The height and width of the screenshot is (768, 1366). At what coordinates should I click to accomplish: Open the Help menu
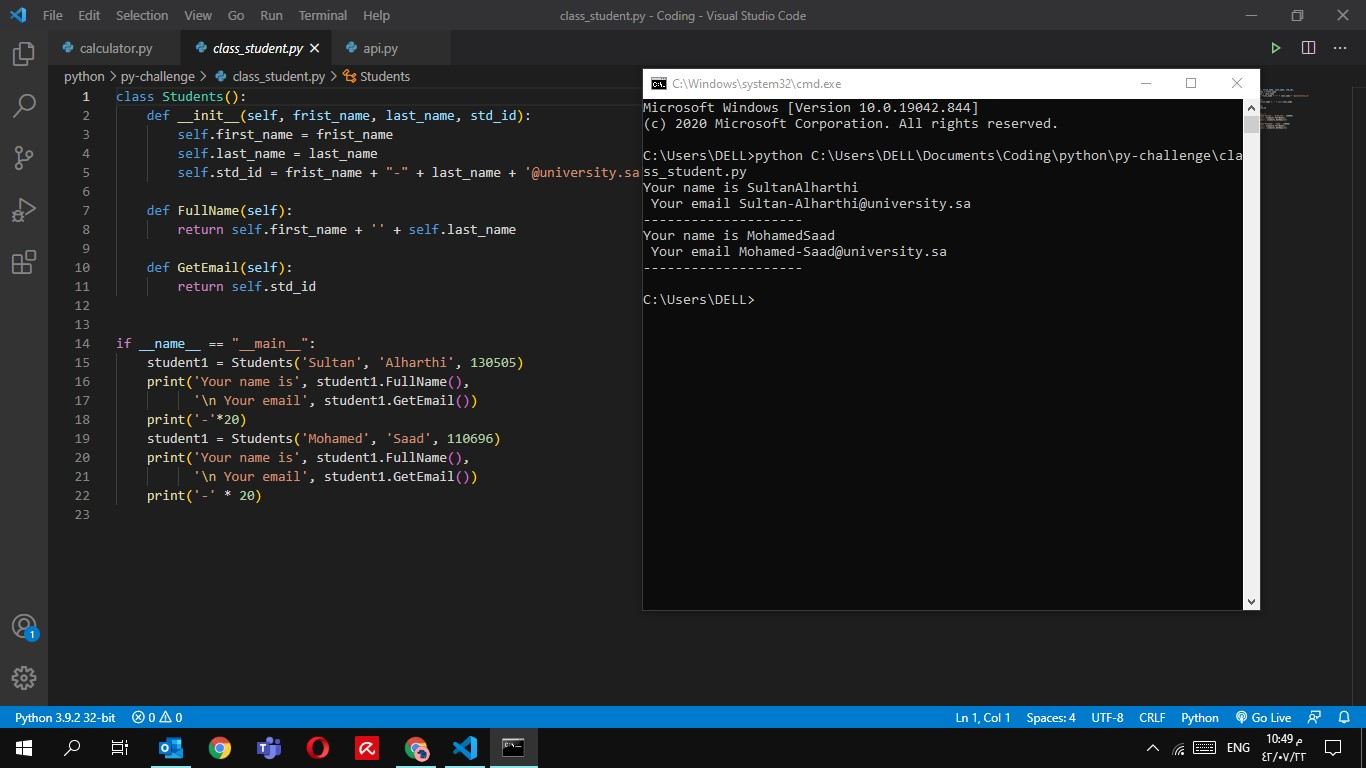(377, 16)
